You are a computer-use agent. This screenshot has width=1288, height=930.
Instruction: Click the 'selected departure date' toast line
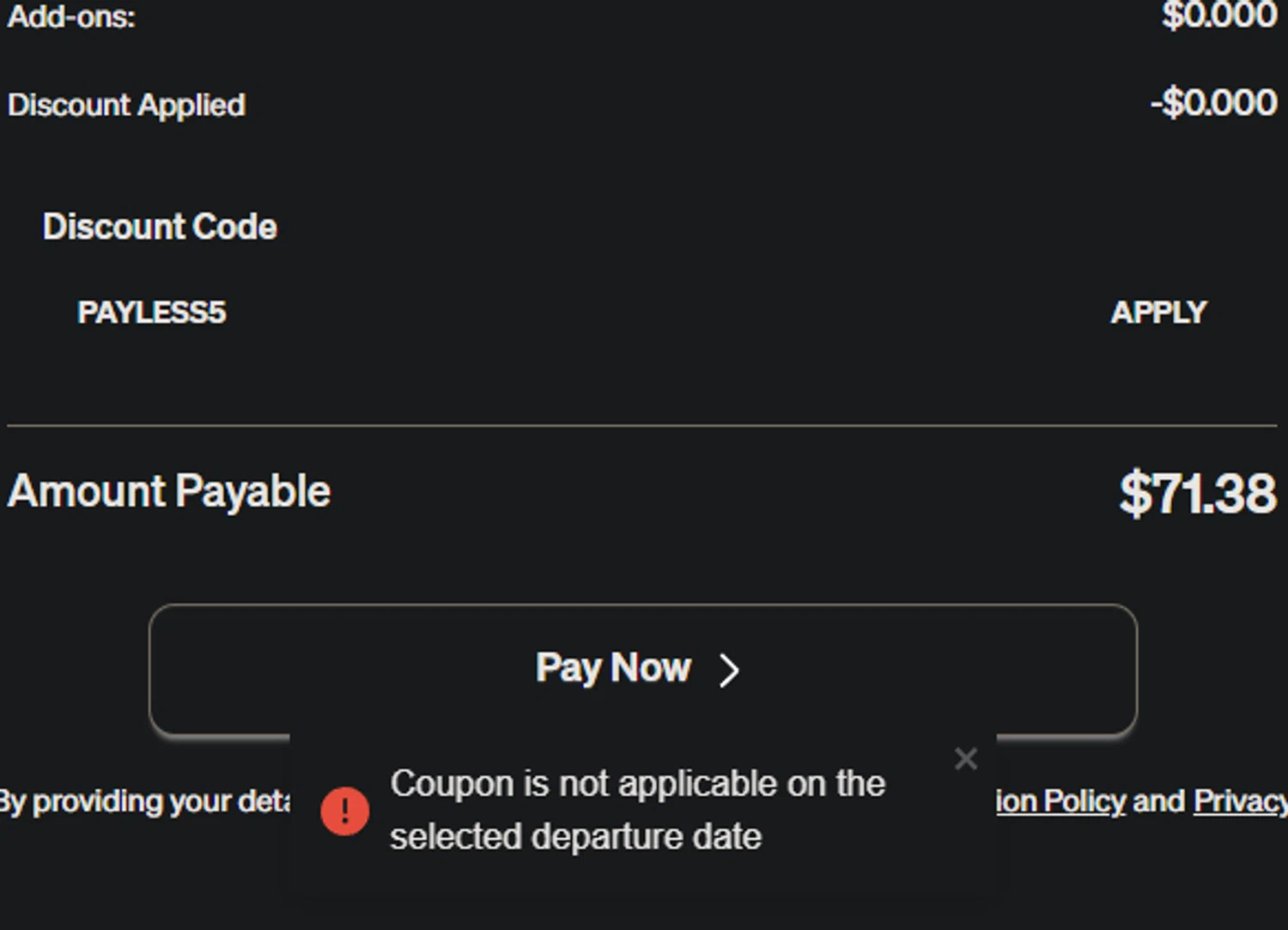(x=575, y=836)
